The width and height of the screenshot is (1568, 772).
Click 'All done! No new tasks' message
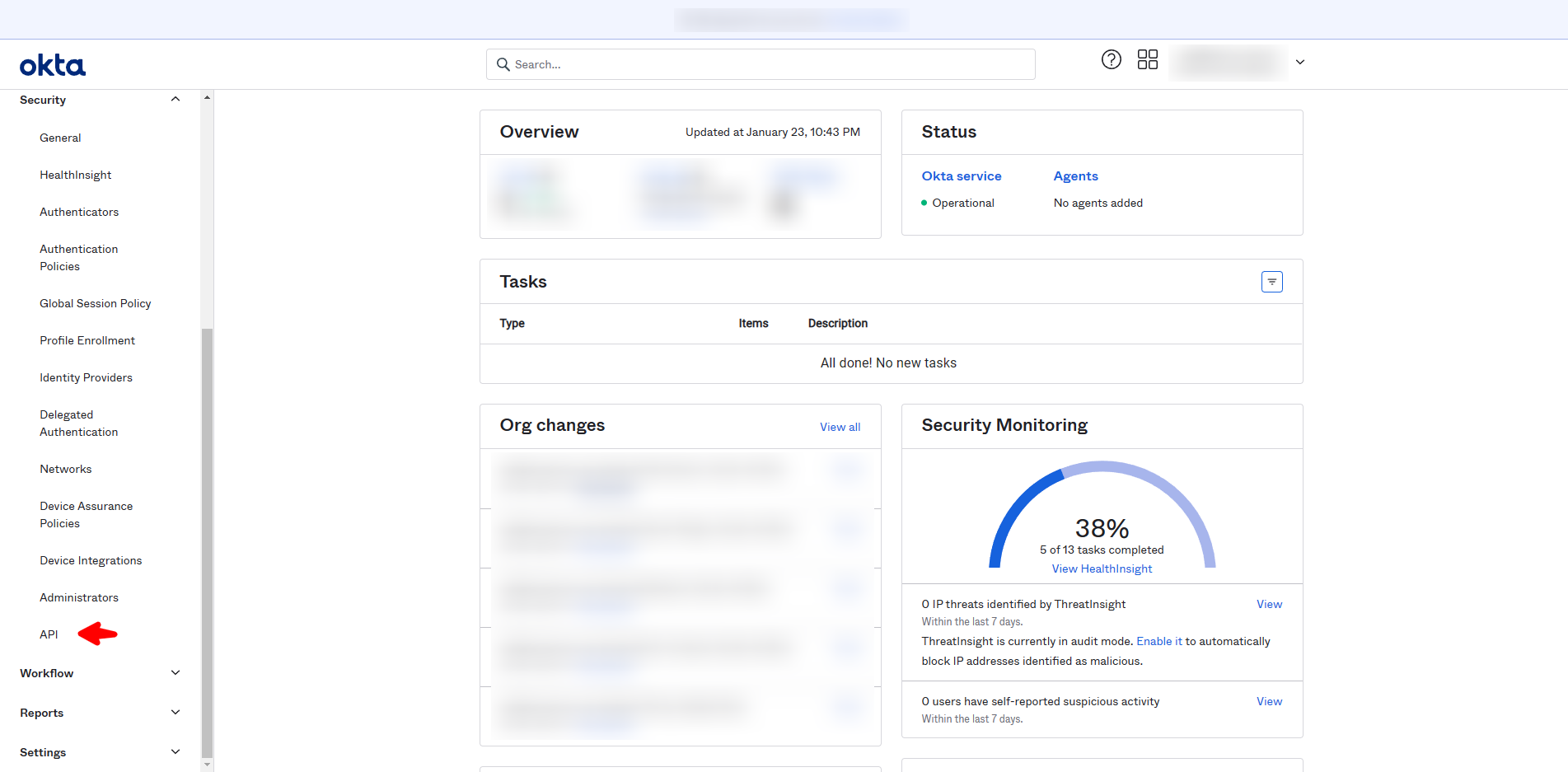tap(888, 363)
